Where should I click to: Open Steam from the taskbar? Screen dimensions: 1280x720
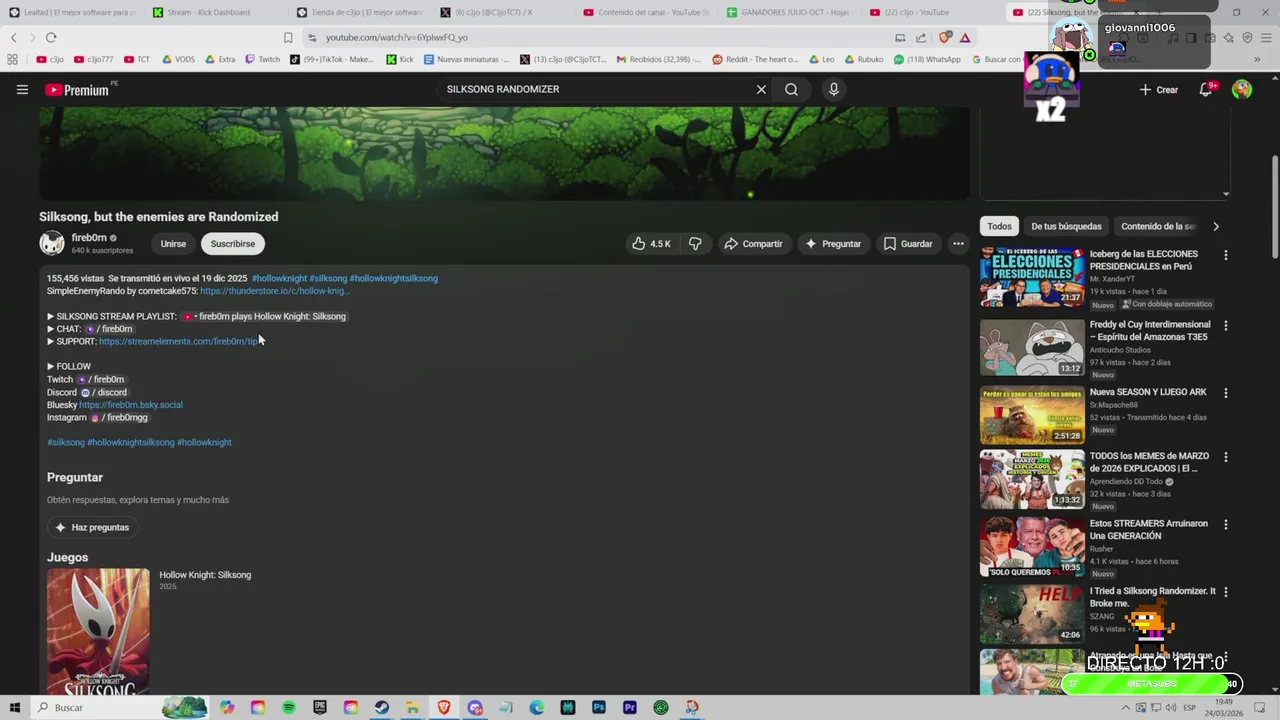[382, 707]
